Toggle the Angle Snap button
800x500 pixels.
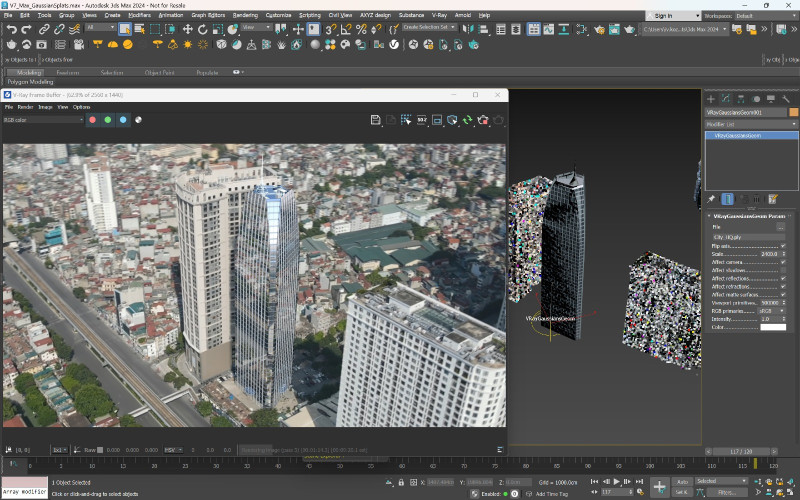[346, 29]
